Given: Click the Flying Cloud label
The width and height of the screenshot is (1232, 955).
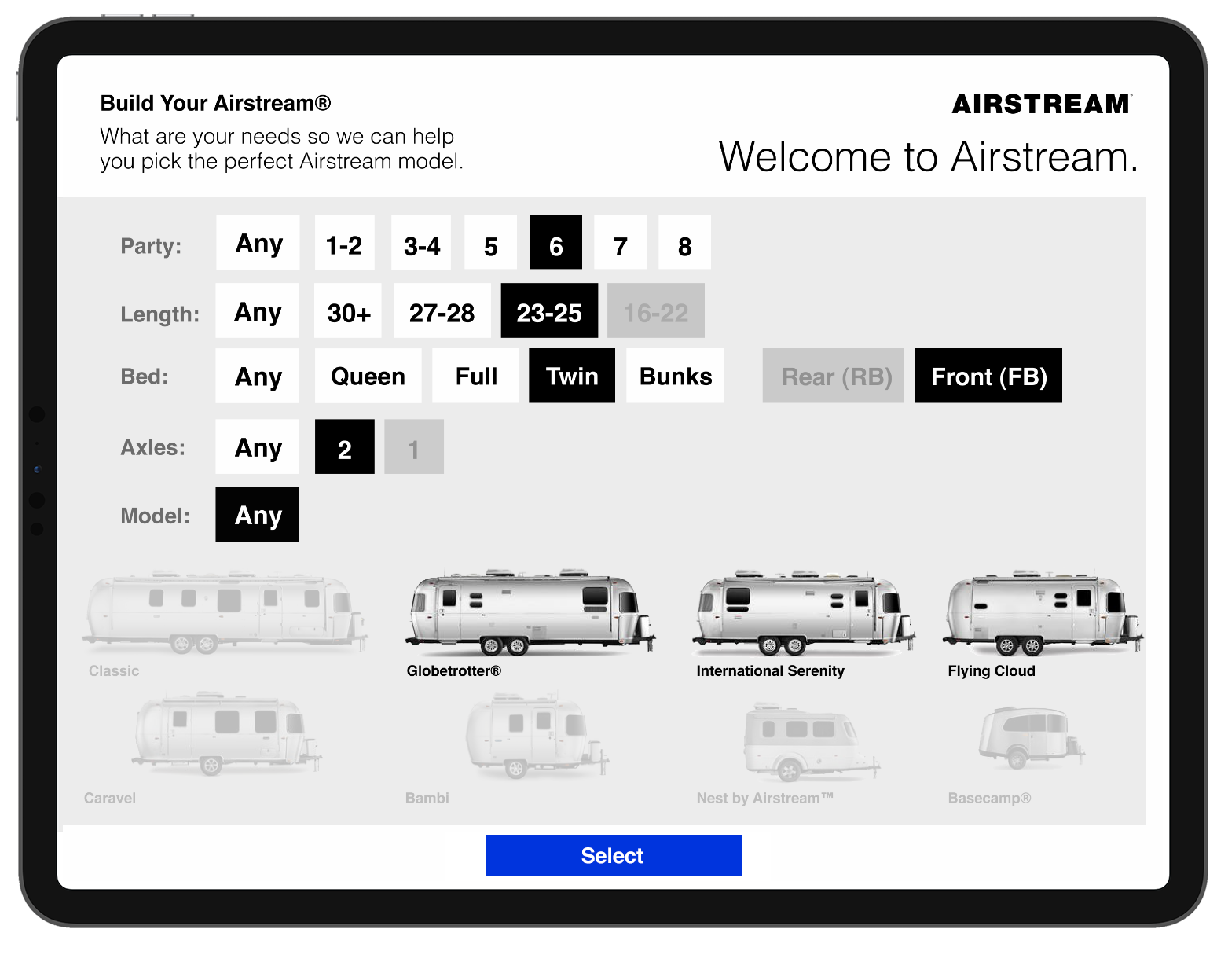Looking at the screenshot, I should click(992, 671).
